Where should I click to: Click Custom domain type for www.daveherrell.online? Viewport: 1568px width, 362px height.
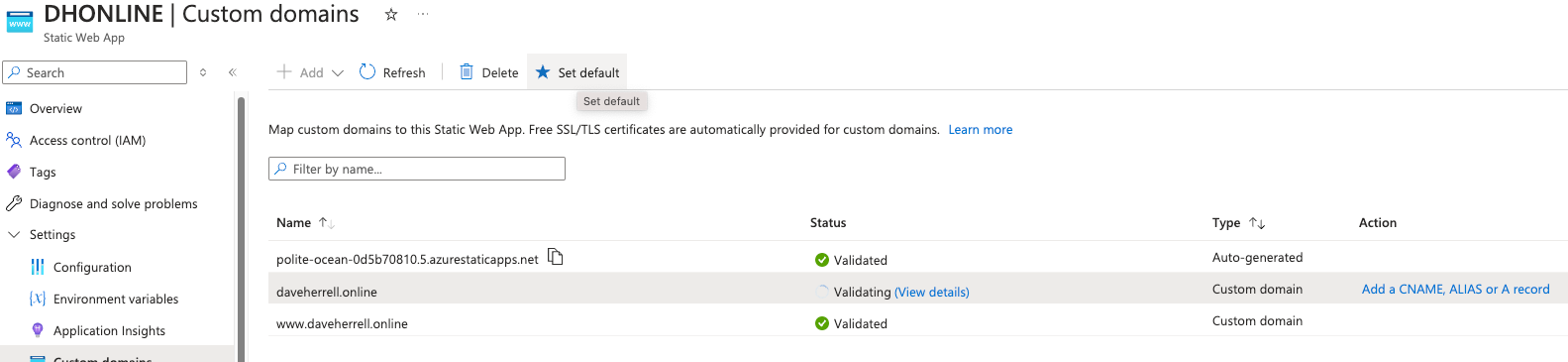[x=1257, y=320]
